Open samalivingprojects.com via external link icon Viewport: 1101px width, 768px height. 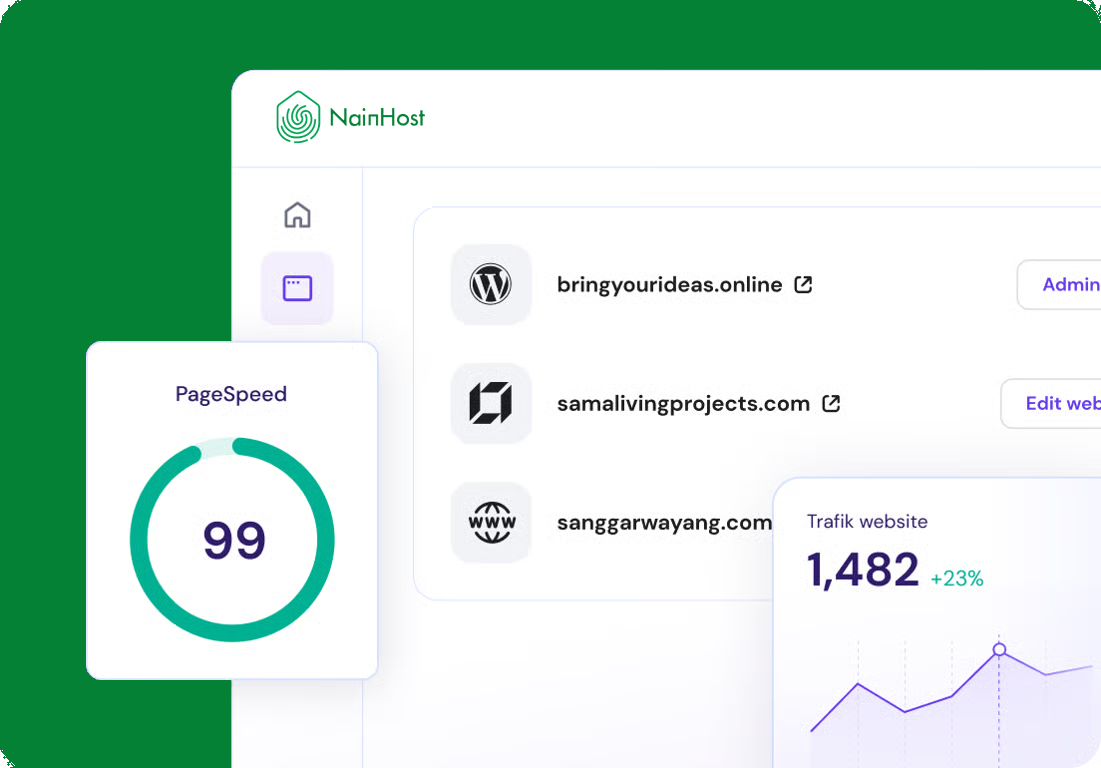tap(831, 404)
